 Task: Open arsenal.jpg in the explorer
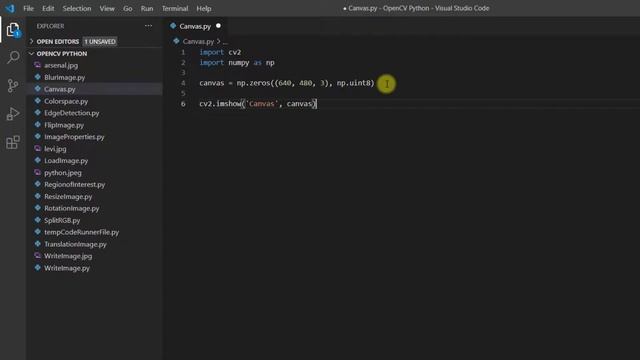(x=61, y=65)
